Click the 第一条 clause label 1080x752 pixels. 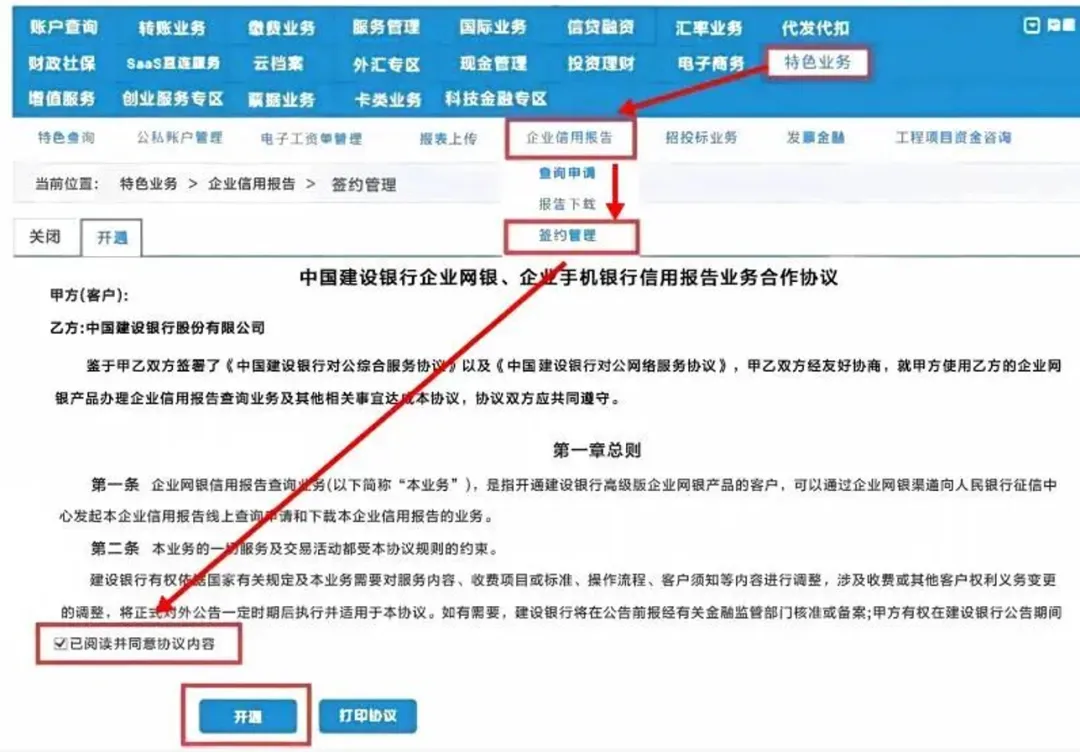(x=115, y=484)
